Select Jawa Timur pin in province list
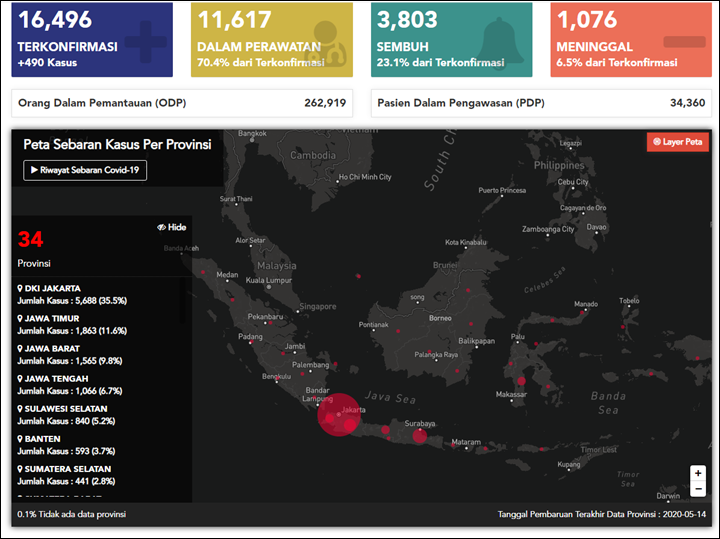720x539 pixels. pyautogui.click(x=20, y=319)
